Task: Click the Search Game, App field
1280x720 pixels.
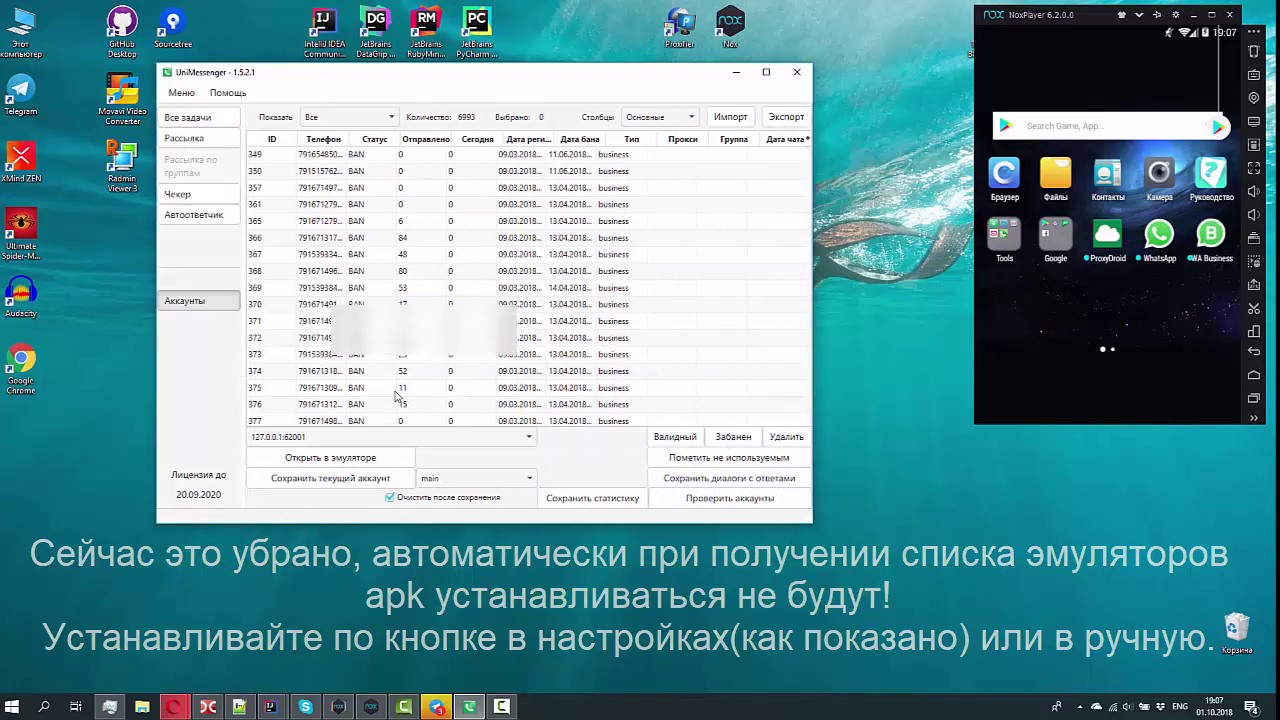Action: [1100, 126]
